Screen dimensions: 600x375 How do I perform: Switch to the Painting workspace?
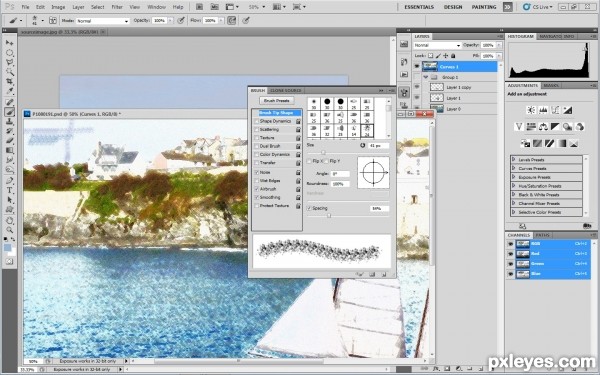pos(484,7)
